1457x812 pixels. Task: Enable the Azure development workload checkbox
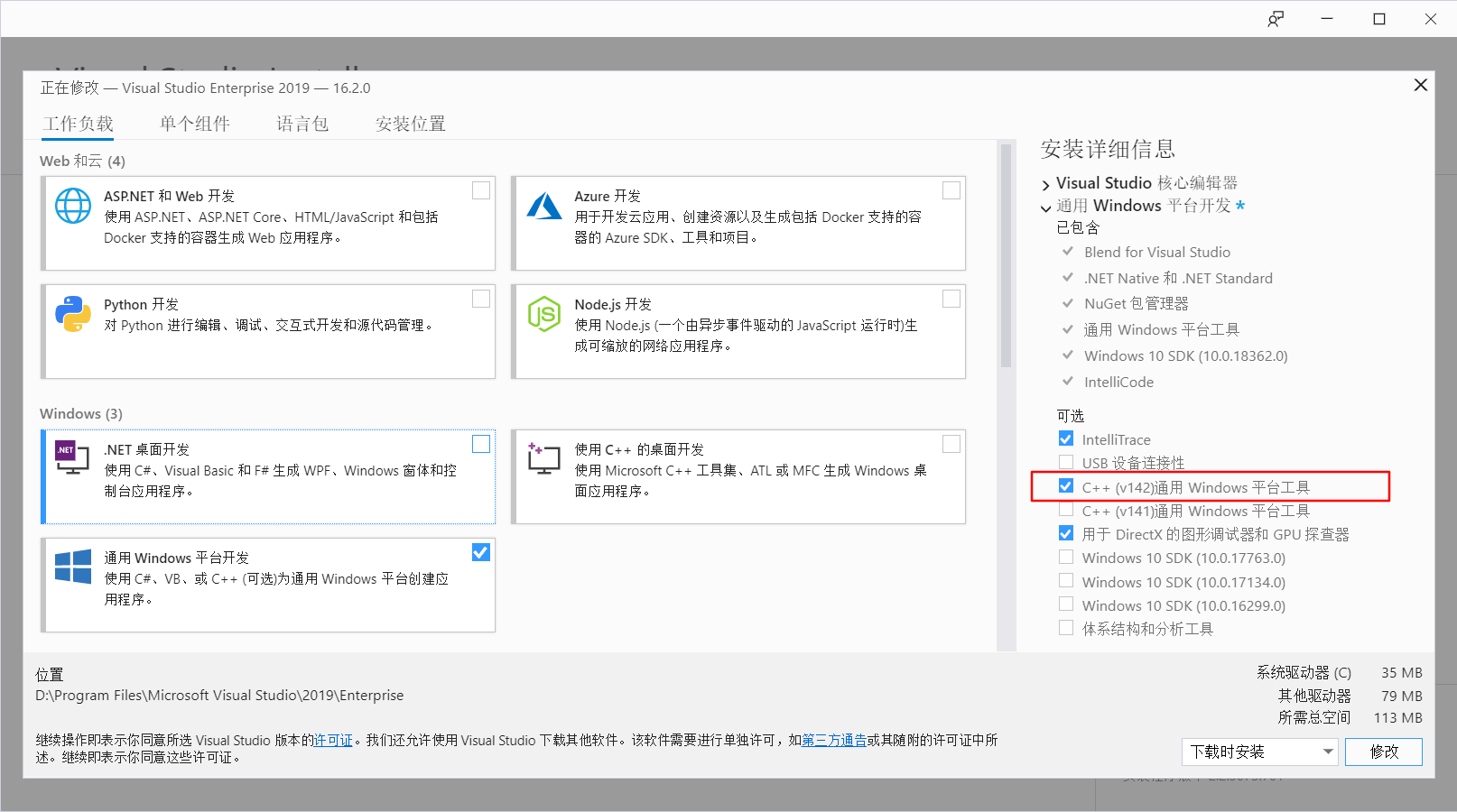pyautogui.click(x=951, y=190)
